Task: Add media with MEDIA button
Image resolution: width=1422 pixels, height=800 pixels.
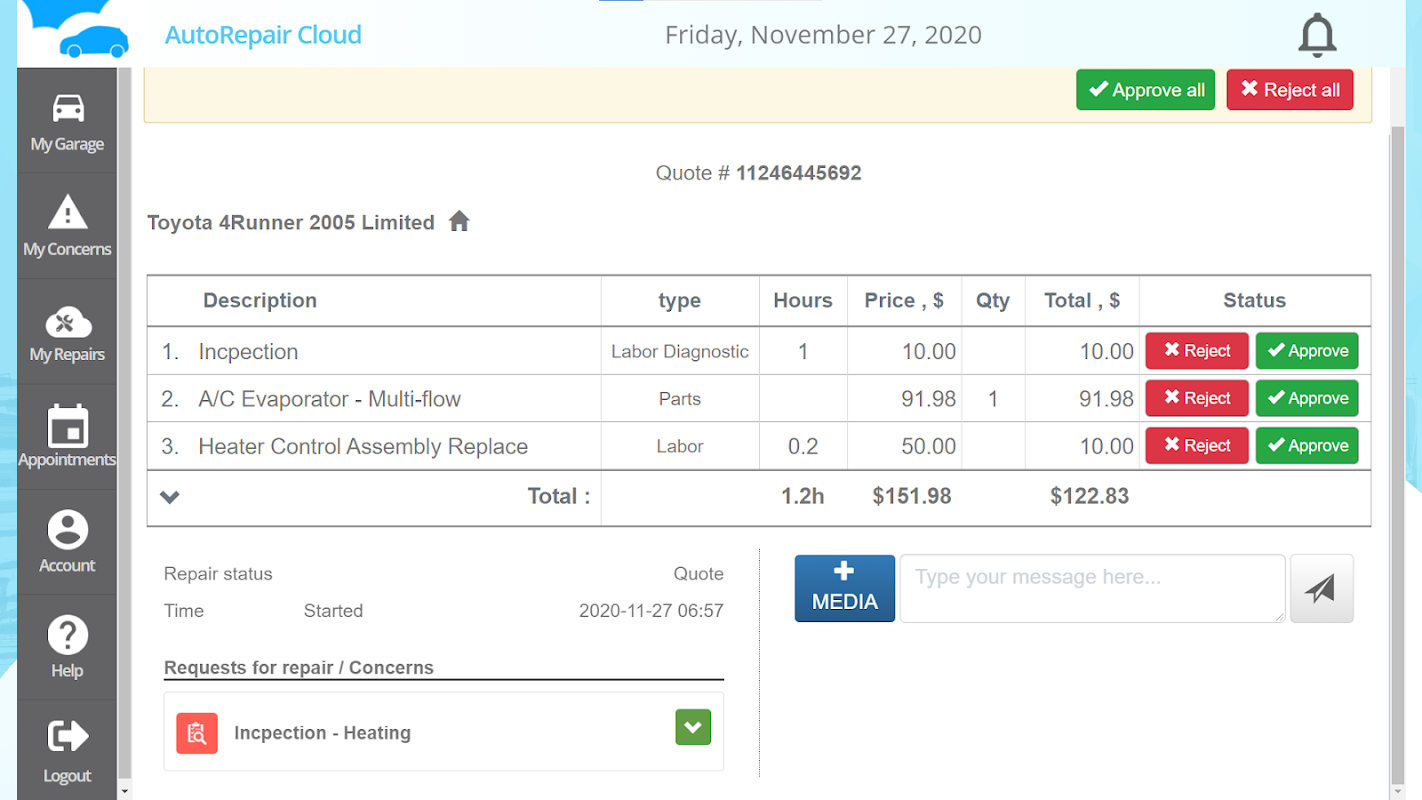Action: [x=845, y=589]
